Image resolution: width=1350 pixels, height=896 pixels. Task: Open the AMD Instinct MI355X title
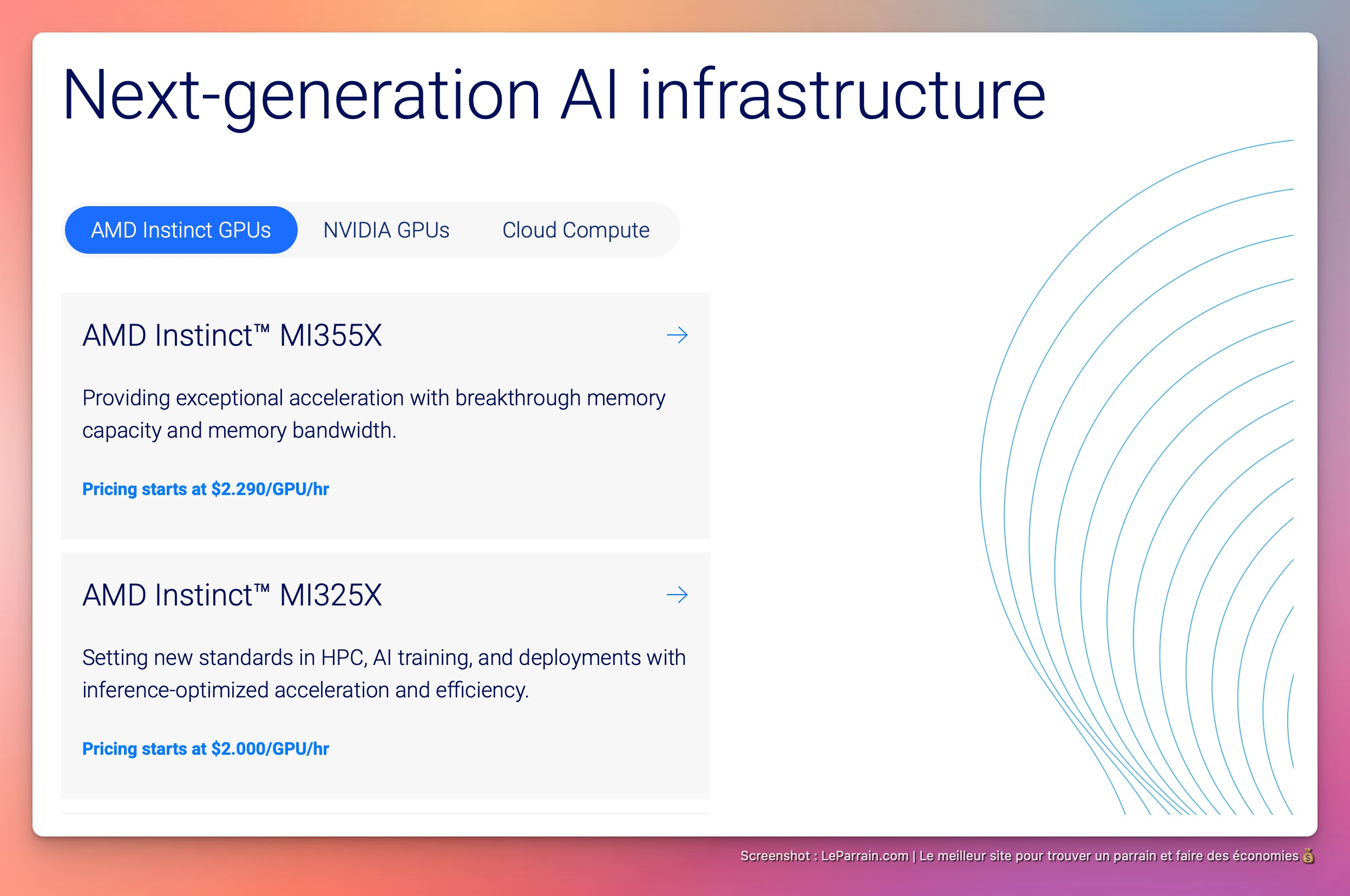(232, 335)
